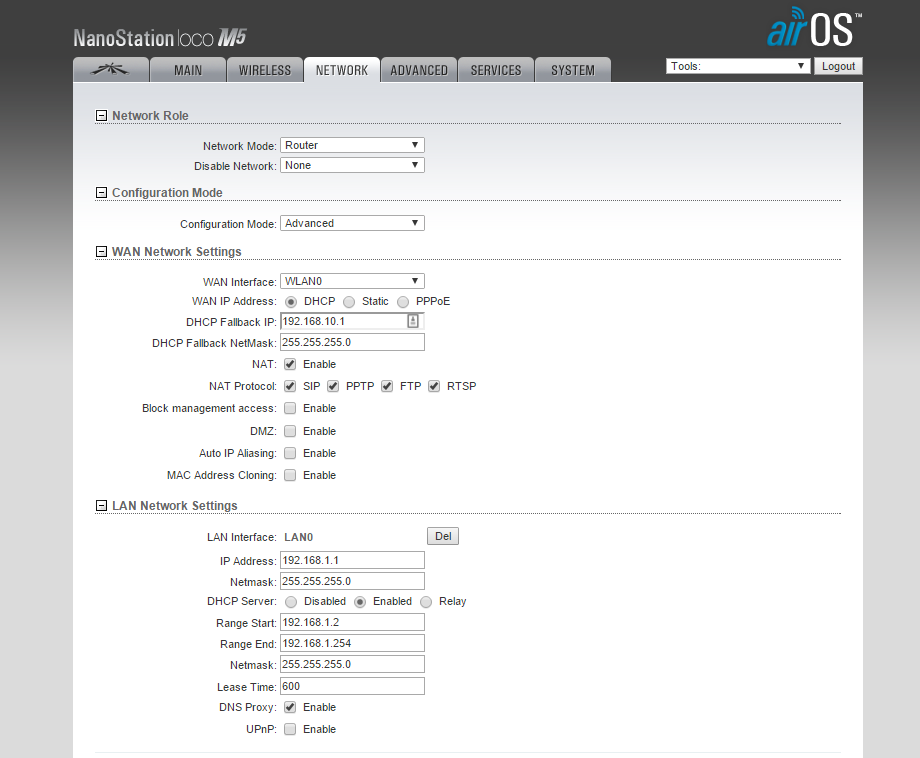Select Static WAN IP Address option
This screenshot has height=758, width=920.
point(349,301)
